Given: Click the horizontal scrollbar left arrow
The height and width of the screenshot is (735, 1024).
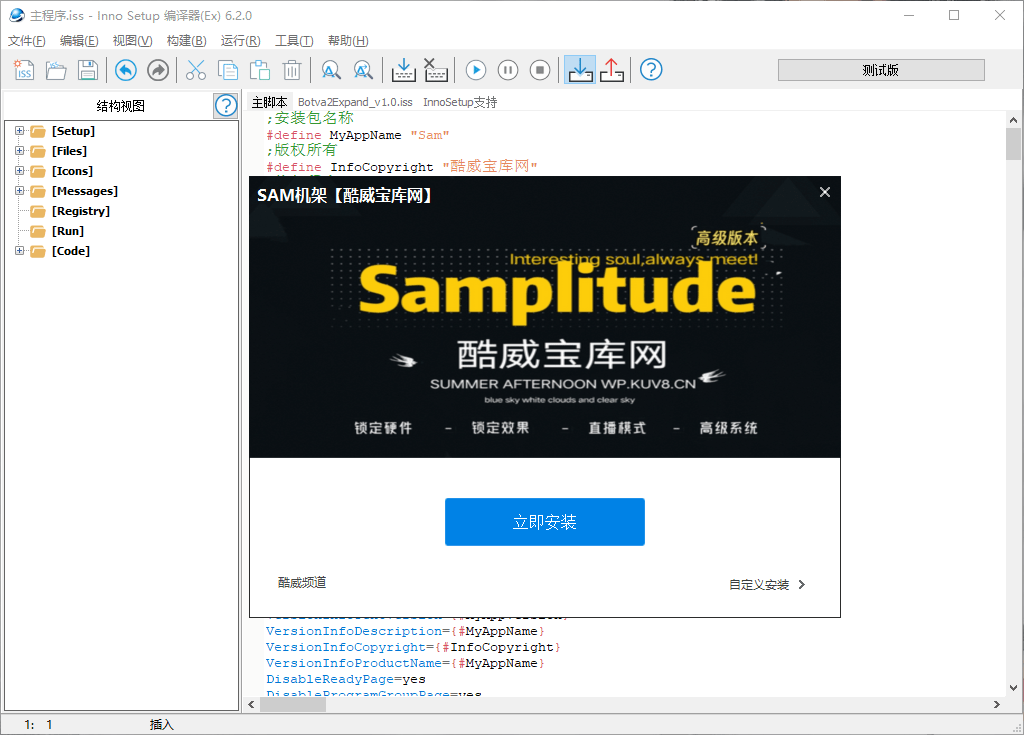Looking at the screenshot, I should click(251, 704).
